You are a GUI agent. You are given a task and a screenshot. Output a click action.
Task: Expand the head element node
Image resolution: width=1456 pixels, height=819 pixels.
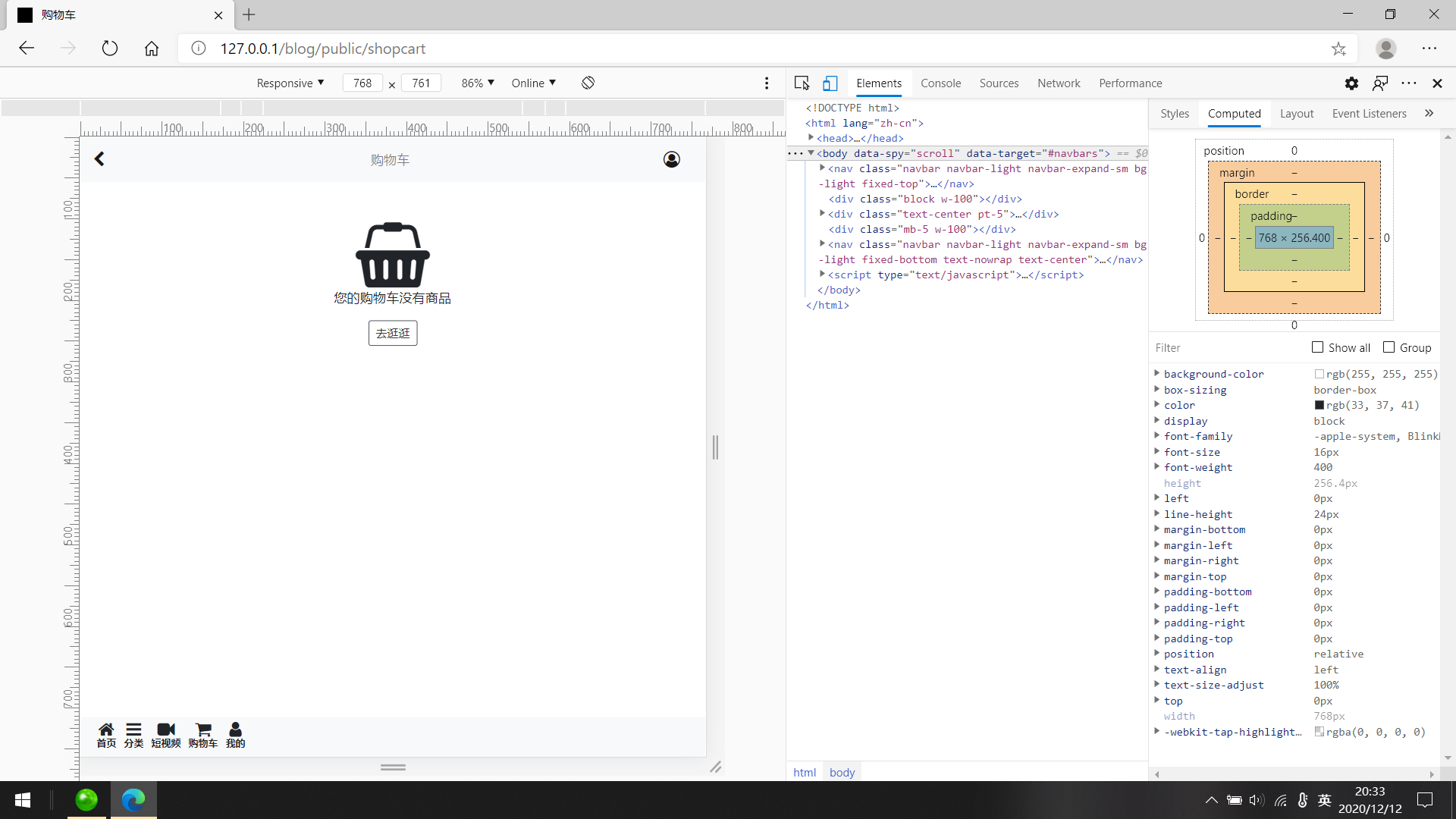coord(811,138)
